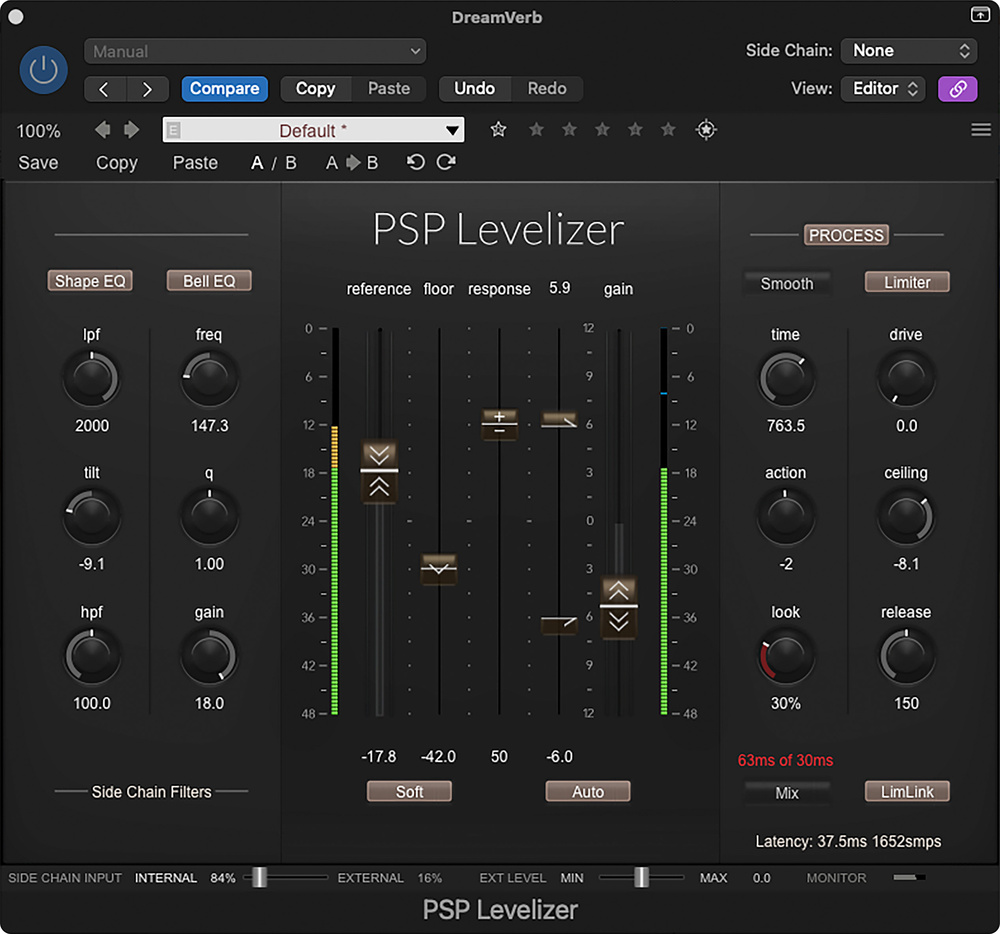Viewport: 1000px width, 934px height.
Task: Click the tilt knob
Action: [91, 517]
